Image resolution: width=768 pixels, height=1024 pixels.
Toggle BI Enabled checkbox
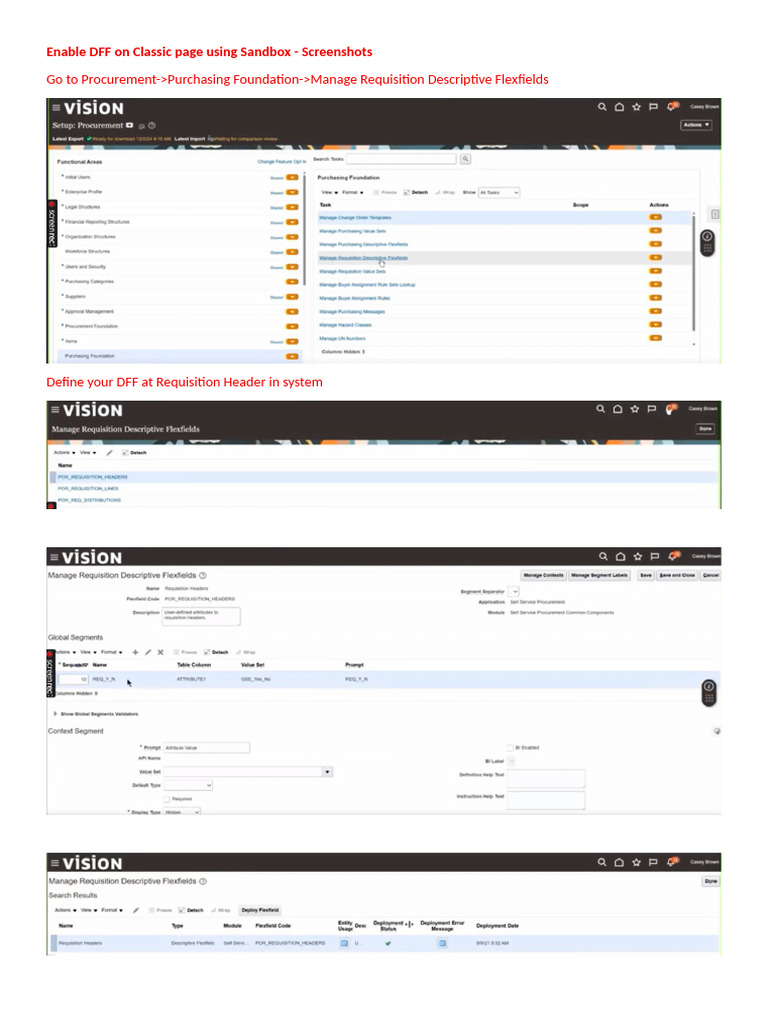pos(510,748)
